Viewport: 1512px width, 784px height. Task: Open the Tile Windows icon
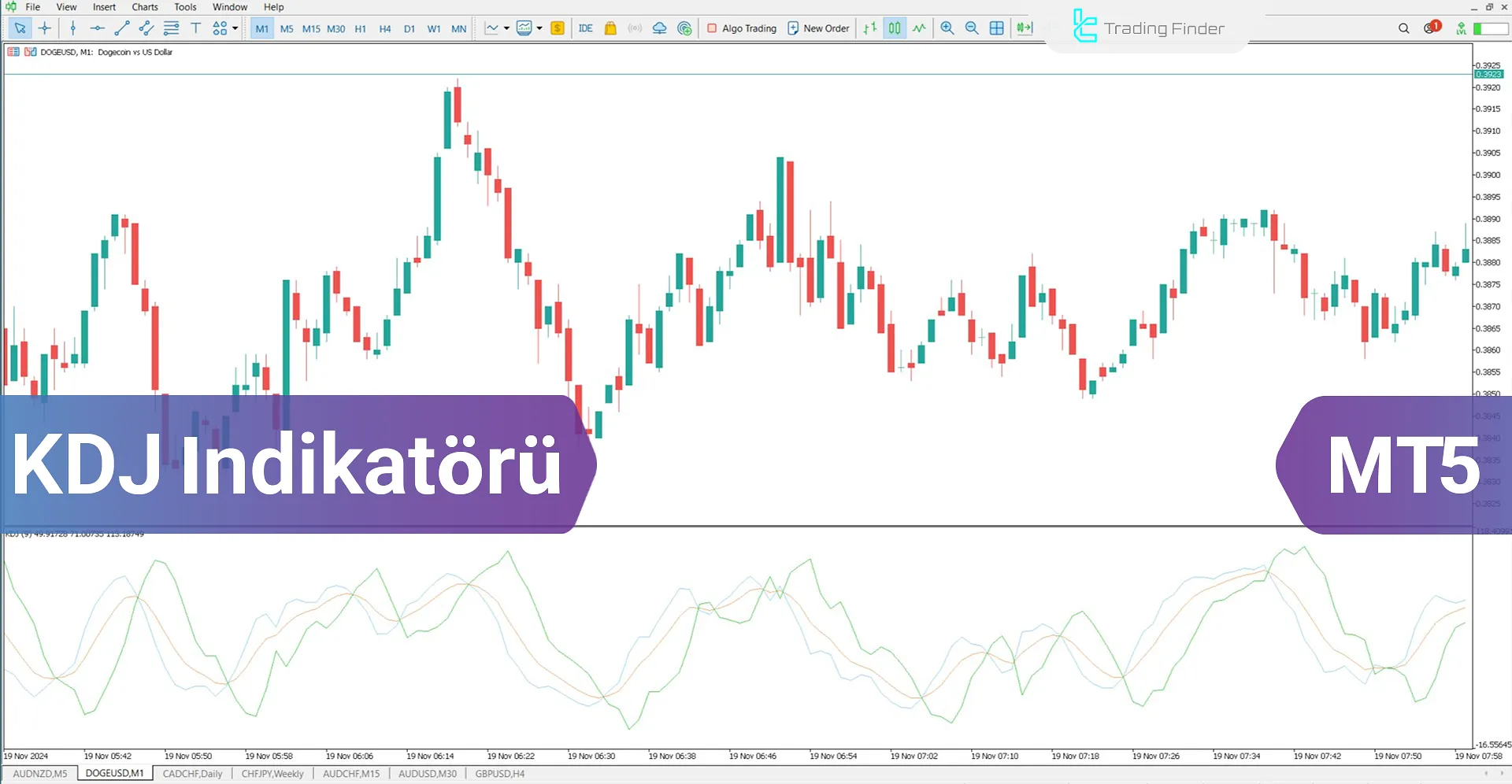coord(996,28)
